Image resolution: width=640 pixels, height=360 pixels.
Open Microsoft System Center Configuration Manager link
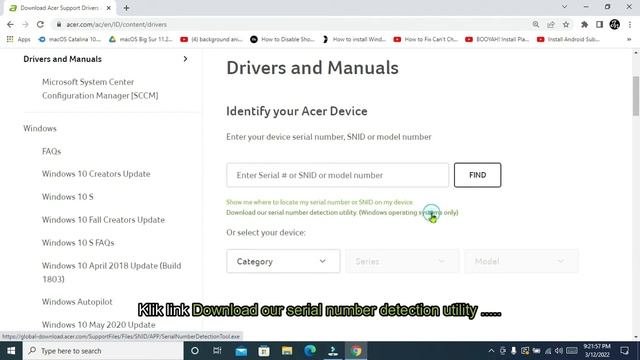(100, 89)
